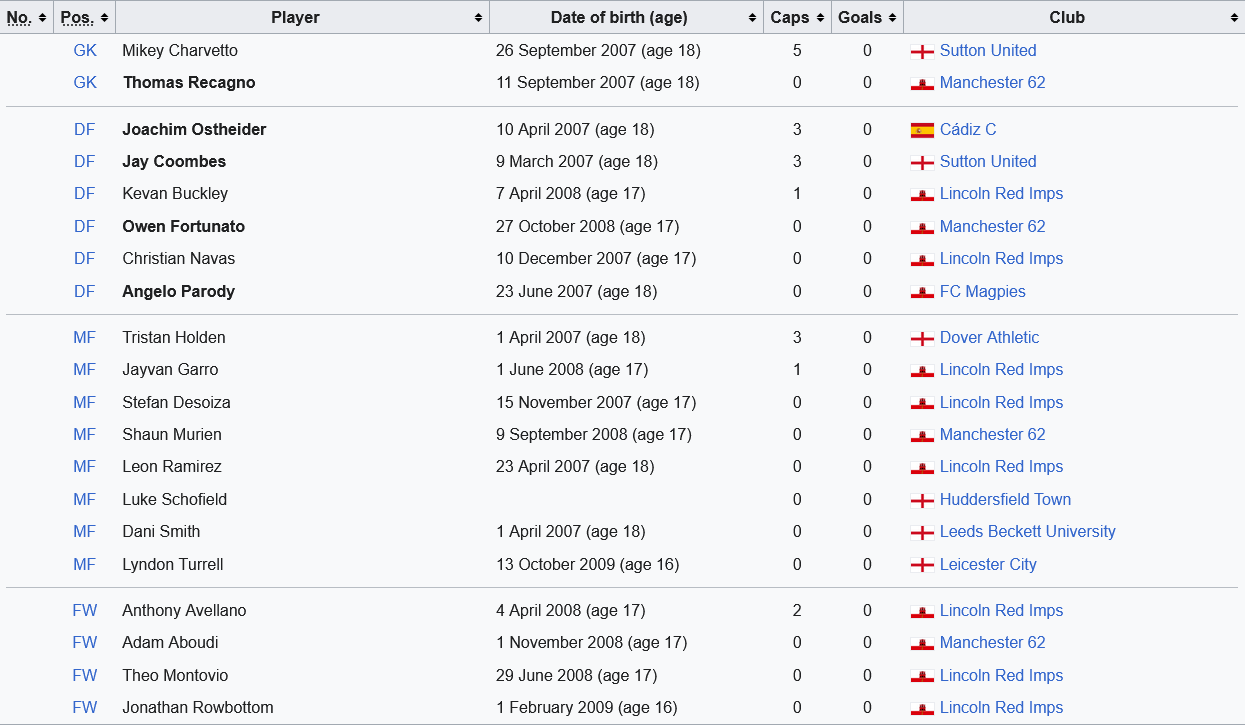
Task: Sort the table by Club column
Action: click(x=1073, y=17)
